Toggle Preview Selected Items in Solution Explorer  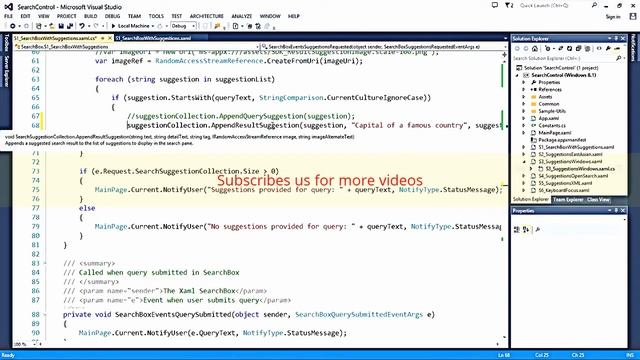click(x=617, y=49)
